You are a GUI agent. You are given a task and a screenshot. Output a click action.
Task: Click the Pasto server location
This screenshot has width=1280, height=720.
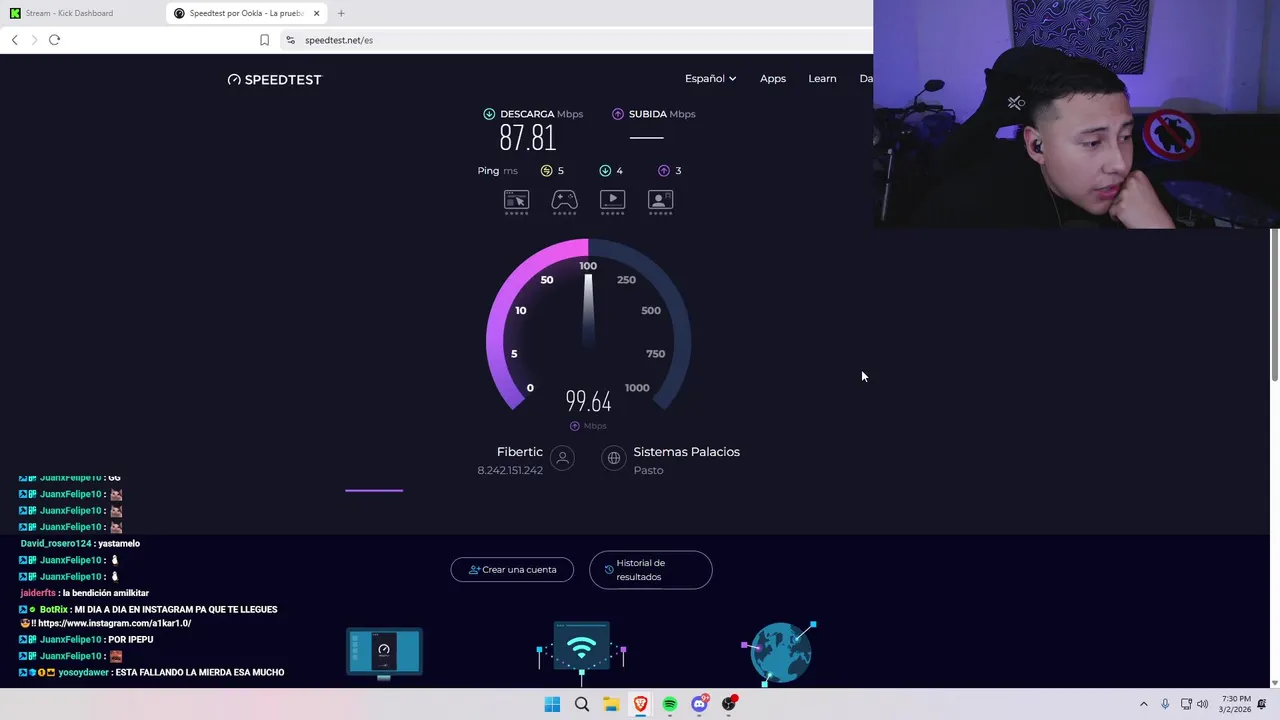click(648, 471)
